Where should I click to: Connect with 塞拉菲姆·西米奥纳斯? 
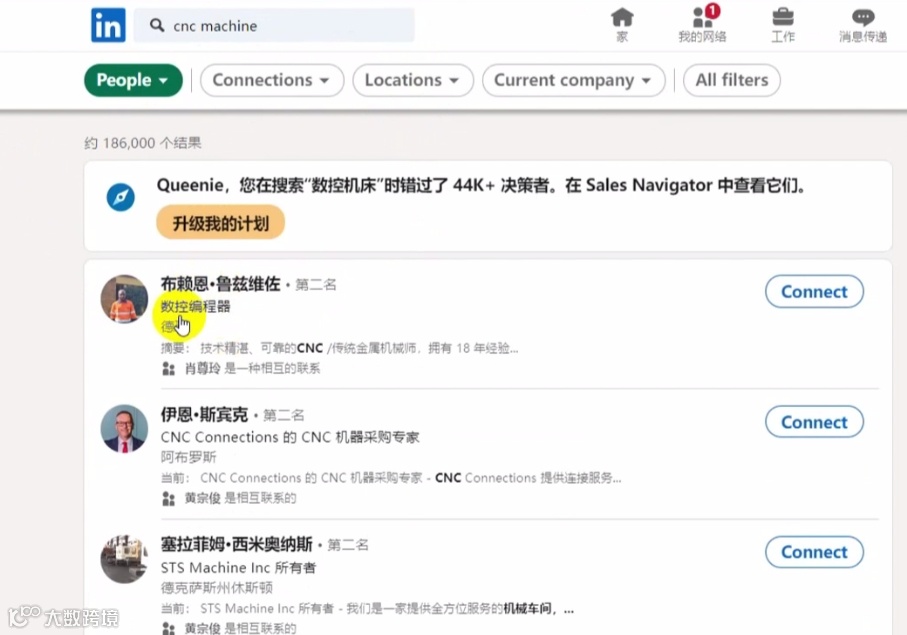(814, 552)
